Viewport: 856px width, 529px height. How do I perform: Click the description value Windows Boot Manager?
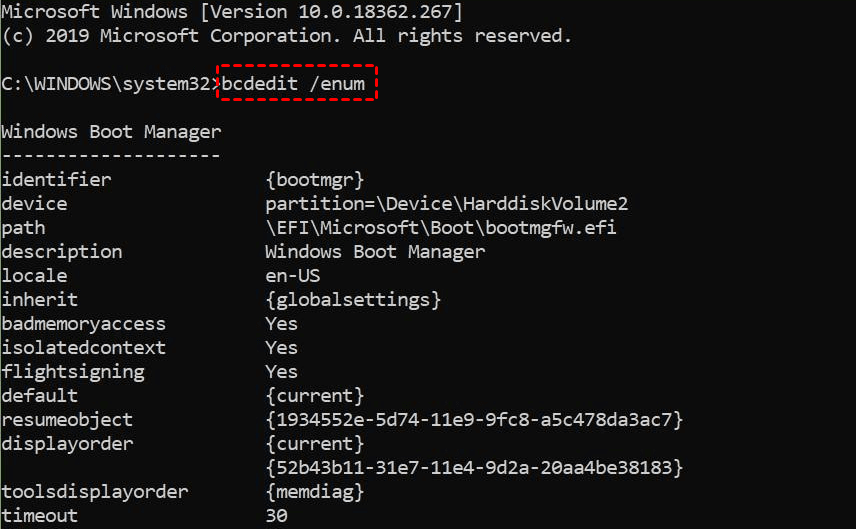[x=375, y=252]
